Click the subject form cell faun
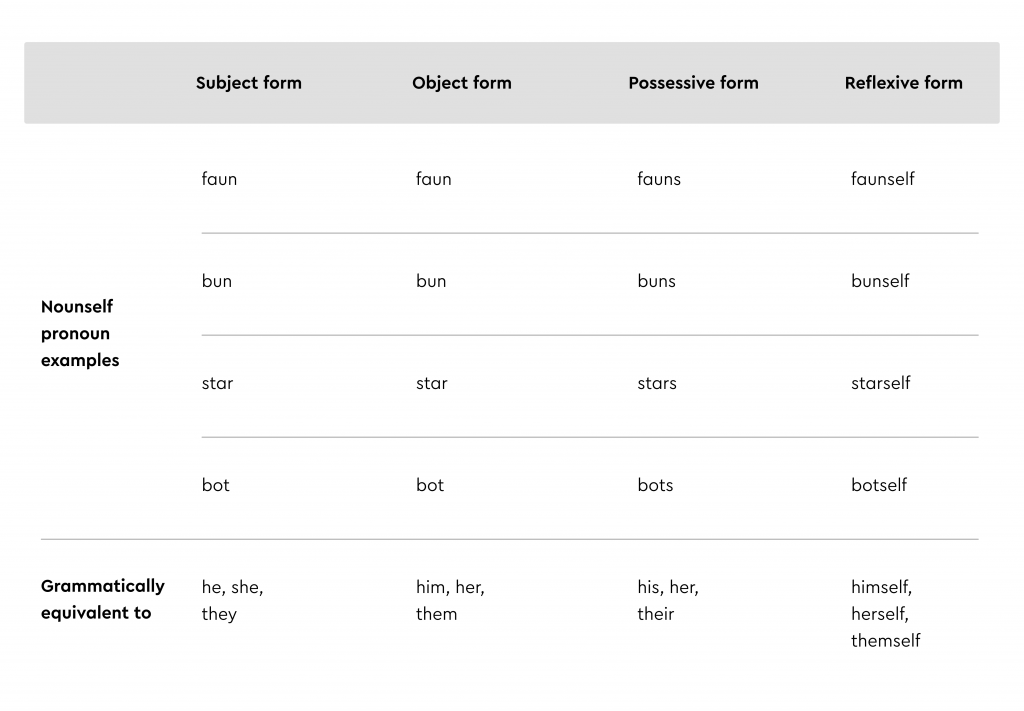The width and height of the screenshot is (1024, 711). tap(219, 179)
